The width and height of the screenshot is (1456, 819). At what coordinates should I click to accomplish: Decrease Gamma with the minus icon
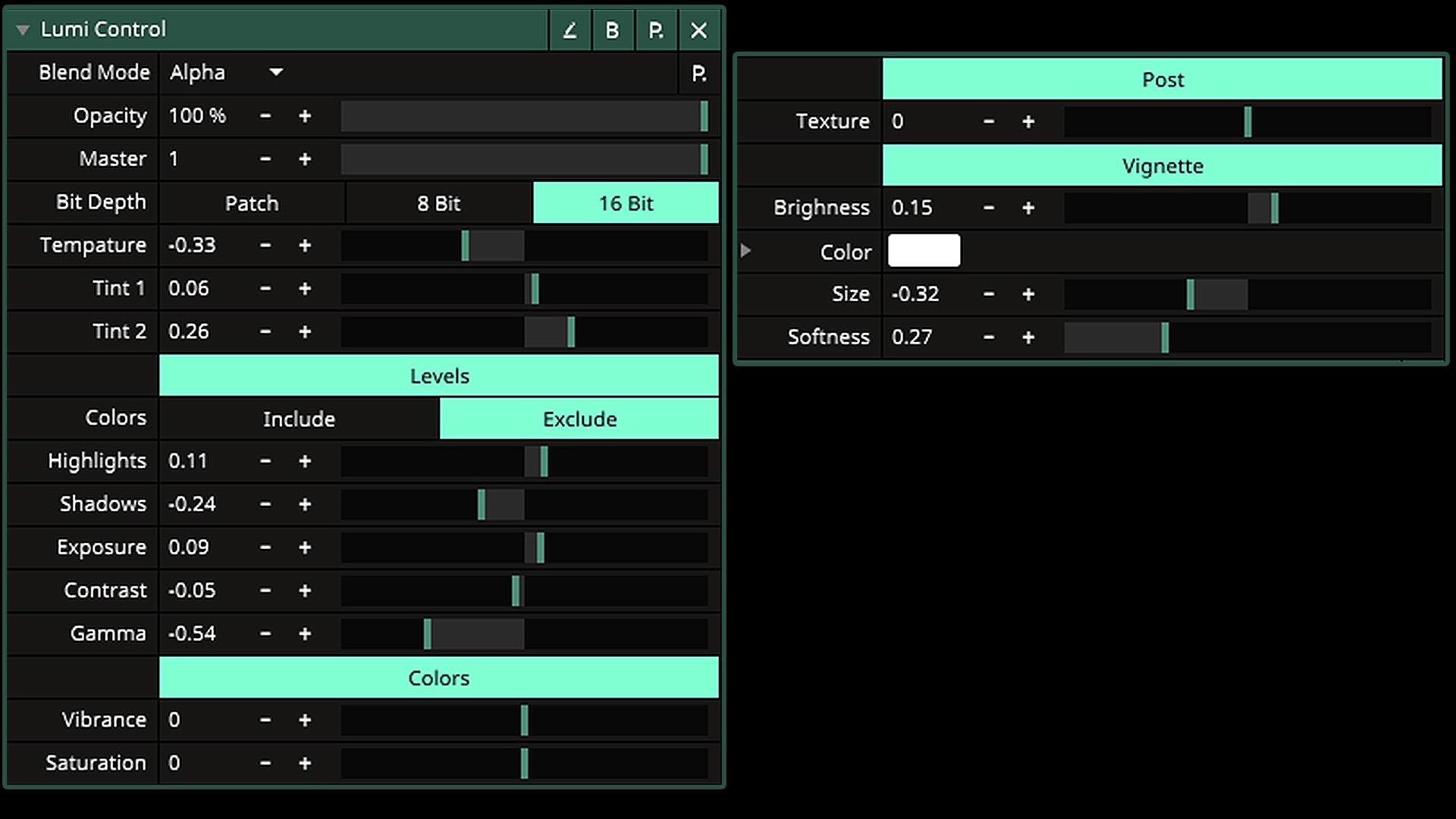point(265,634)
